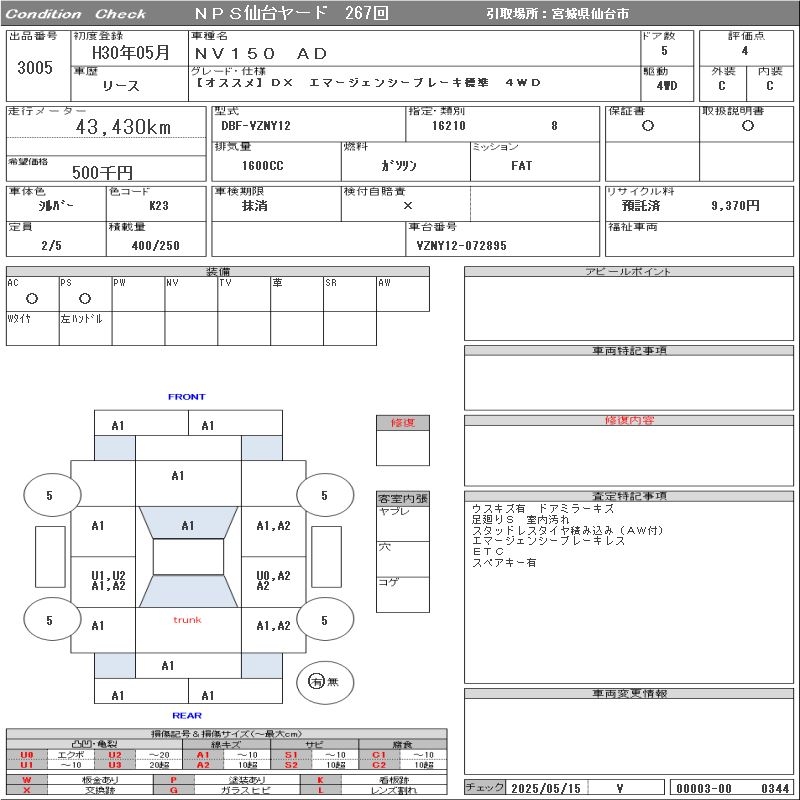Click the lower-right tire tread circle
The width and height of the screenshot is (800, 800).
click(324, 621)
